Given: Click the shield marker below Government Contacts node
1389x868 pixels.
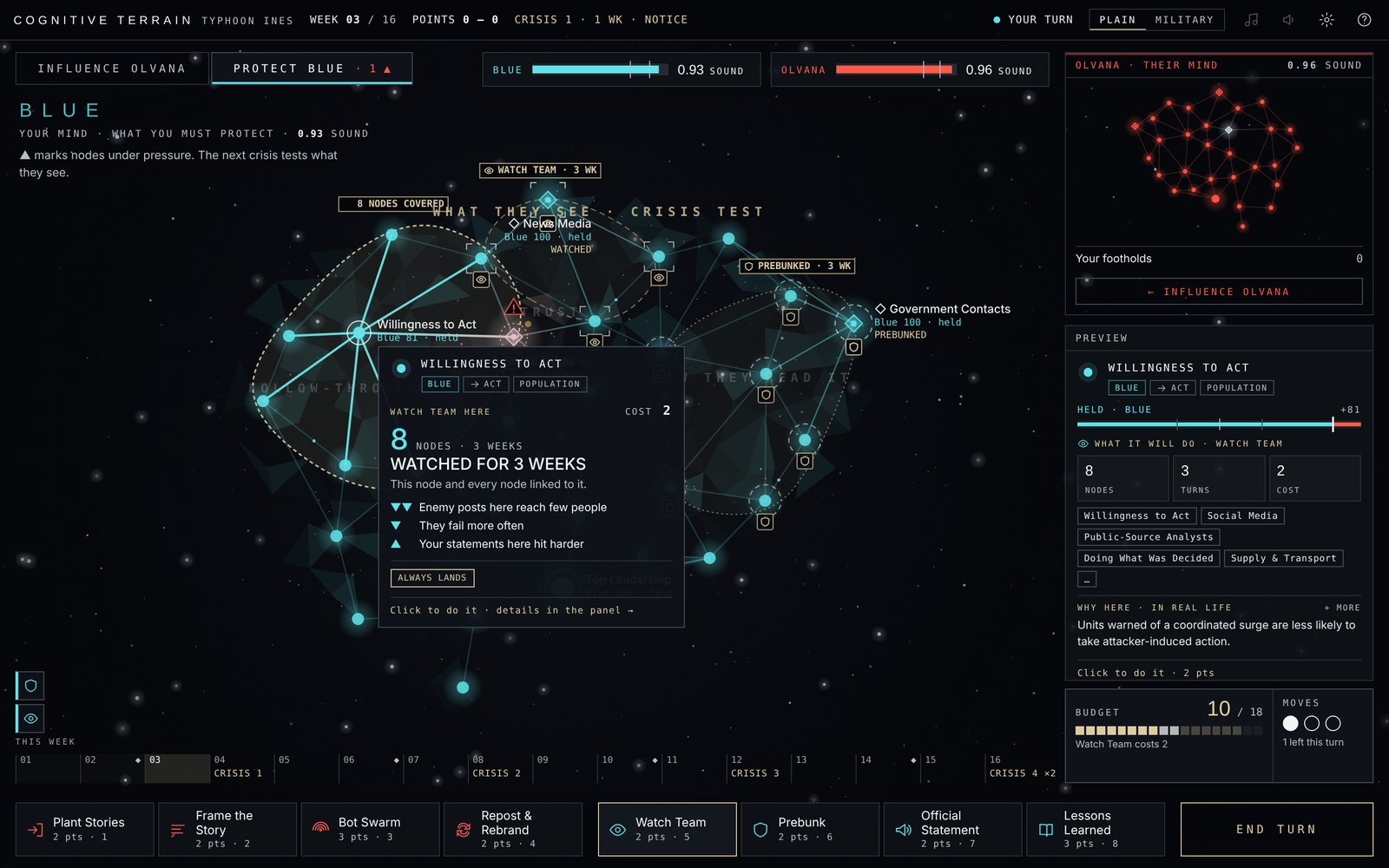Looking at the screenshot, I should [853, 347].
